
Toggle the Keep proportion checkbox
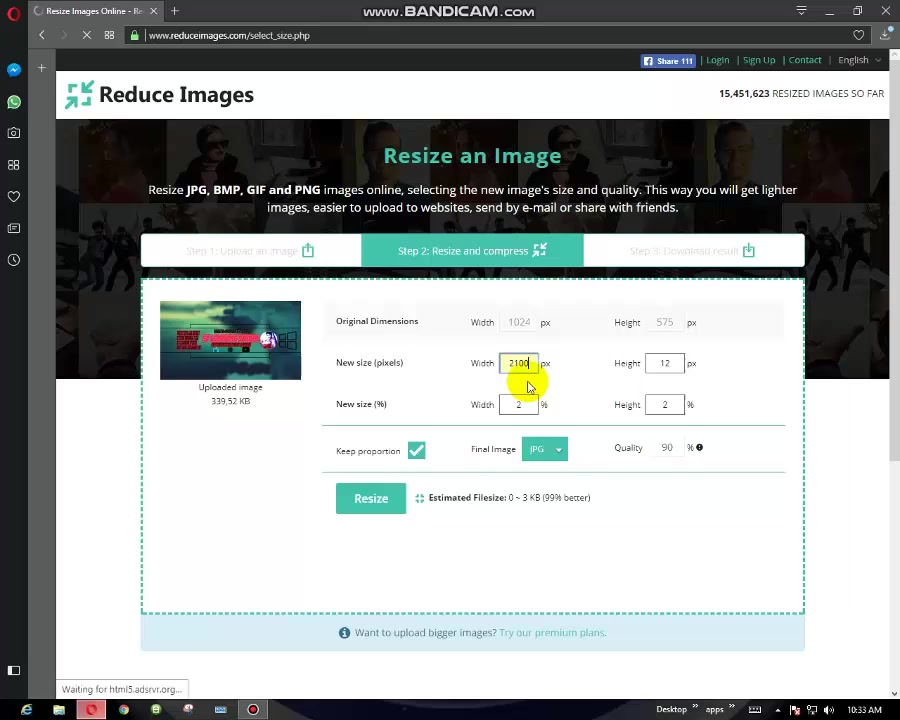[417, 450]
